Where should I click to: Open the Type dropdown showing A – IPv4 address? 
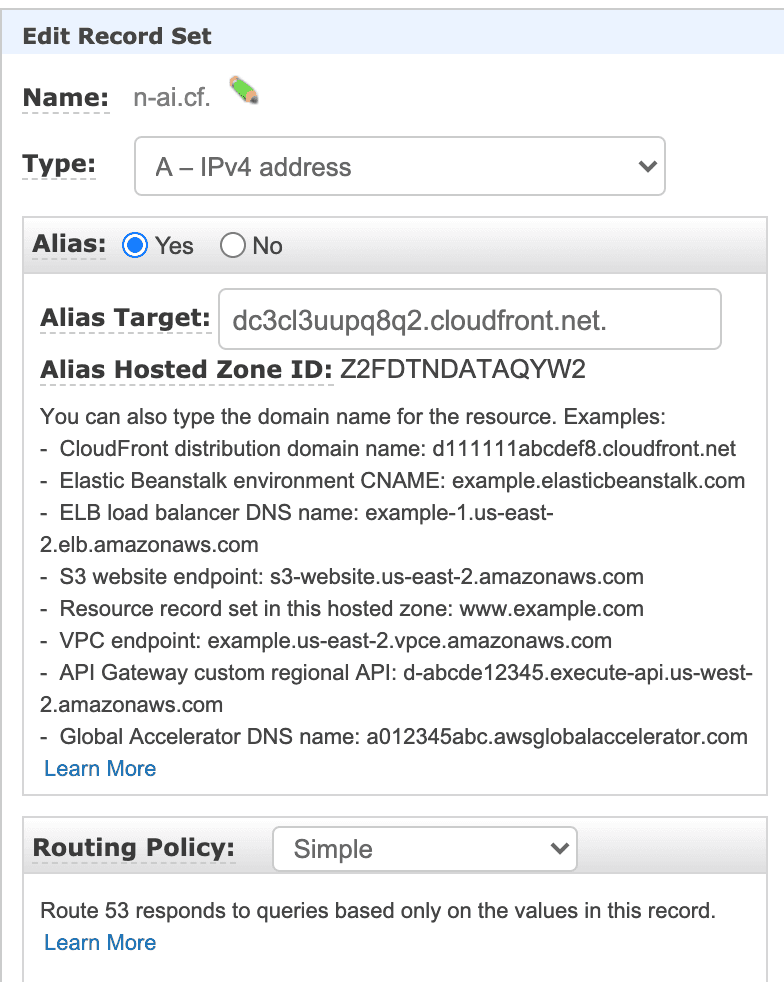400,166
